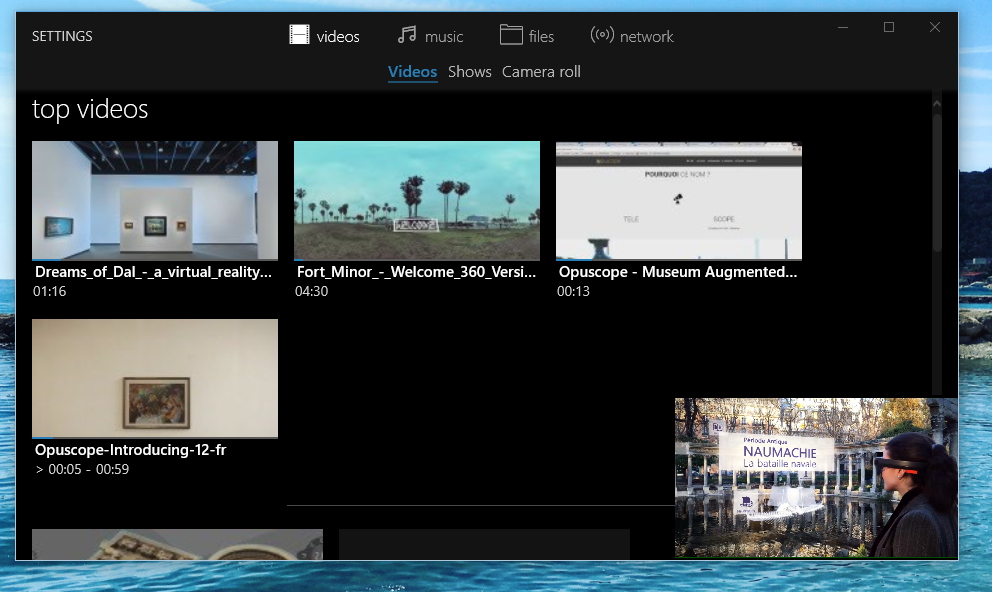Screen dimensions: 992x592
Task: Open the Fort_Minor palm trees thumbnail
Action: (417, 200)
